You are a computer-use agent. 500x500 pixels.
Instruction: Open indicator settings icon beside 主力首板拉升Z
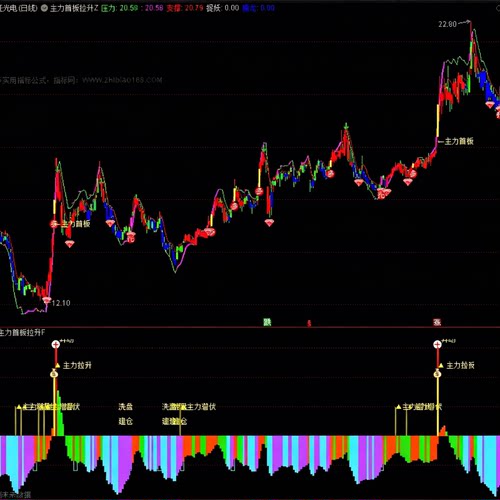44,8
